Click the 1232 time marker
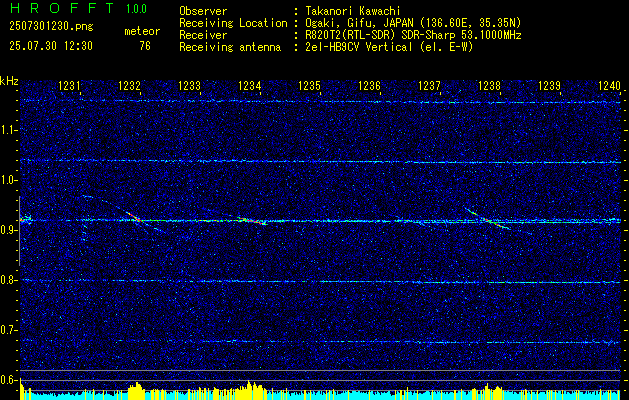Viewport: 629px width, 400px height. coord(129,85)
